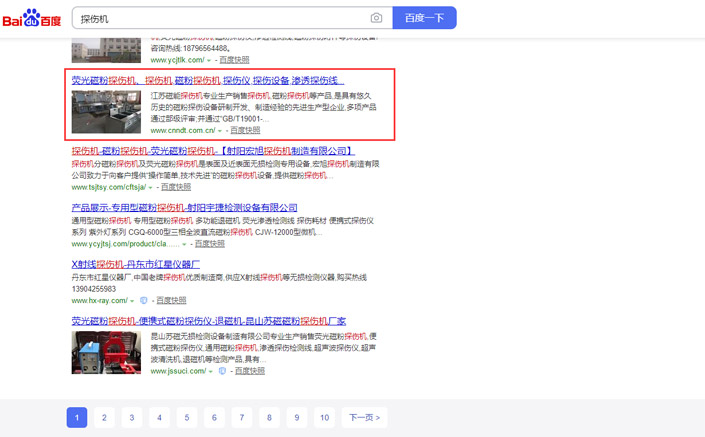Open image search via camera icon
The width and height of the screenshot is (705, 437).
pyautogui.click(x=376, y=18)
